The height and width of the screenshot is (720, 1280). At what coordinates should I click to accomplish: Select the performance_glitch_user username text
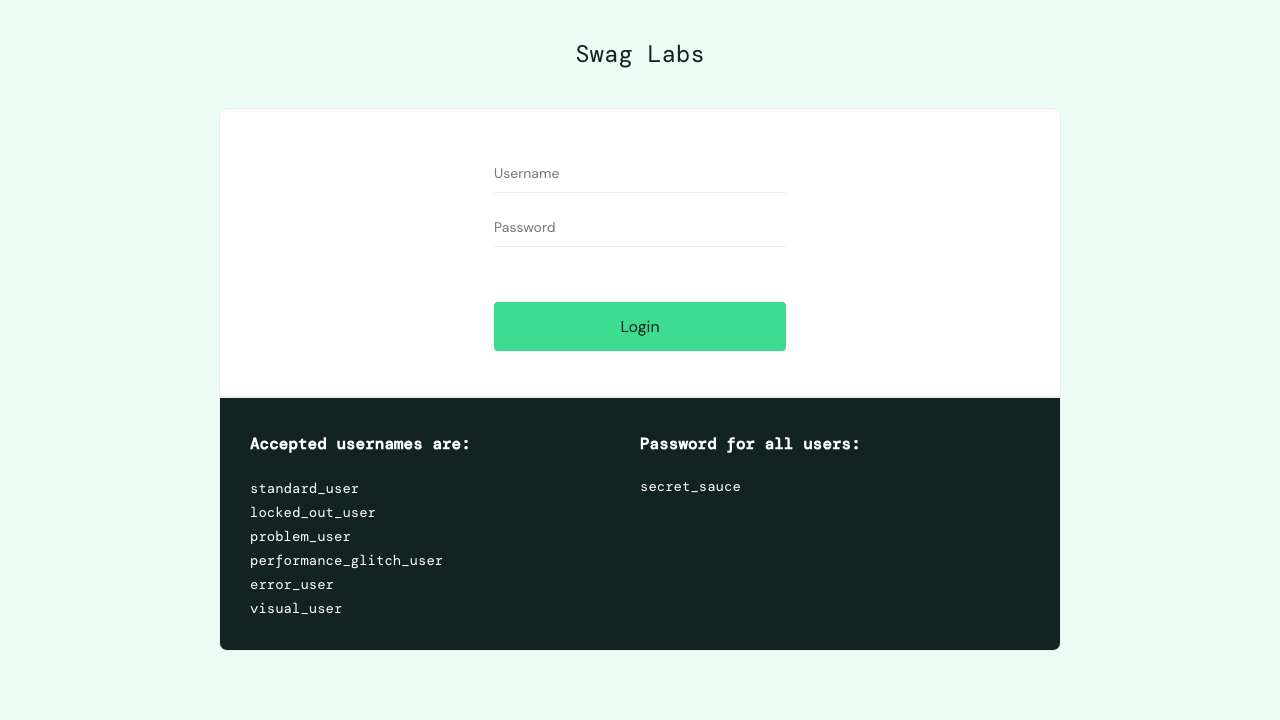[x=346, y=560]
